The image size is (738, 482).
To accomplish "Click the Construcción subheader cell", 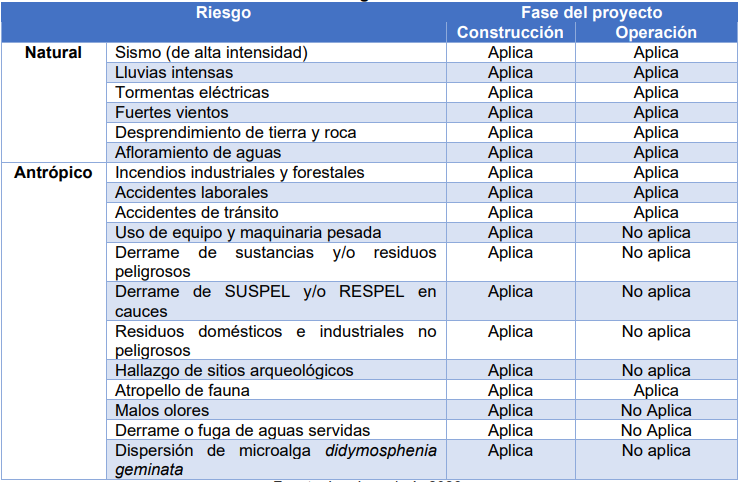I will pos(510,32).
